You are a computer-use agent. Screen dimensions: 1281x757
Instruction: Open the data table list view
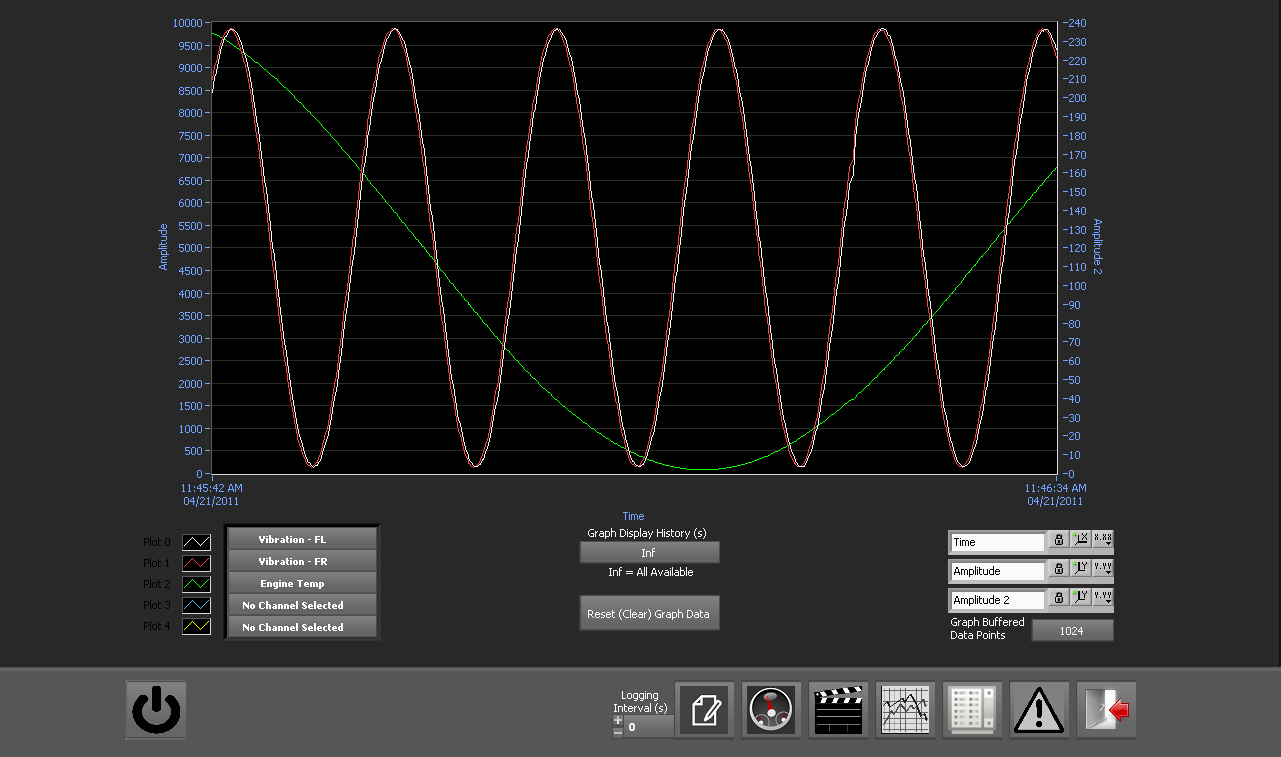[973, 711]
